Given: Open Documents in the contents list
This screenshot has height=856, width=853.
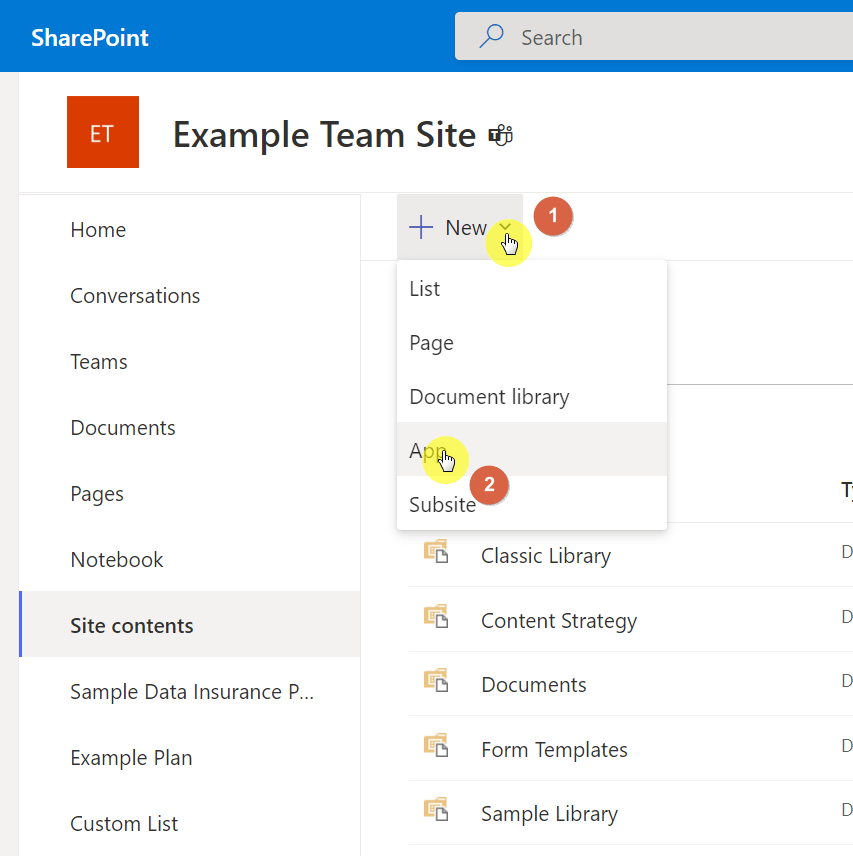Looking at the screenshot, I should click(534, 685).
